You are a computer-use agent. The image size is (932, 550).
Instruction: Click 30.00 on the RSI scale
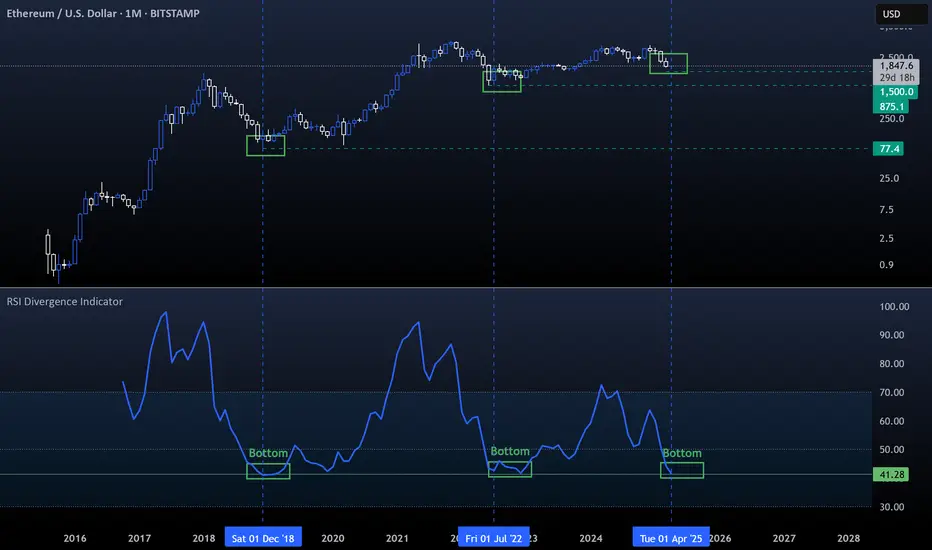892,507
